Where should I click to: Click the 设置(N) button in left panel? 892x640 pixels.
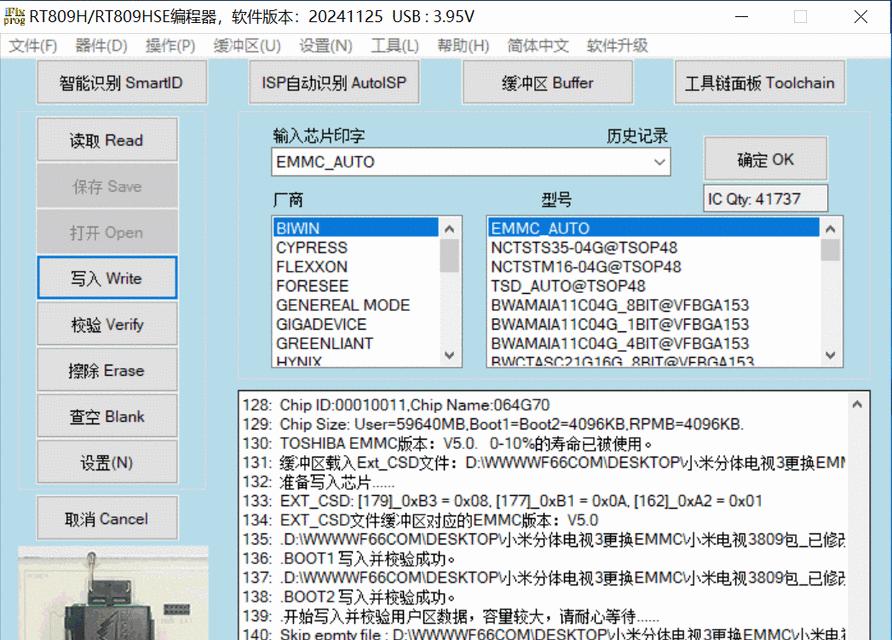(107, 462)
